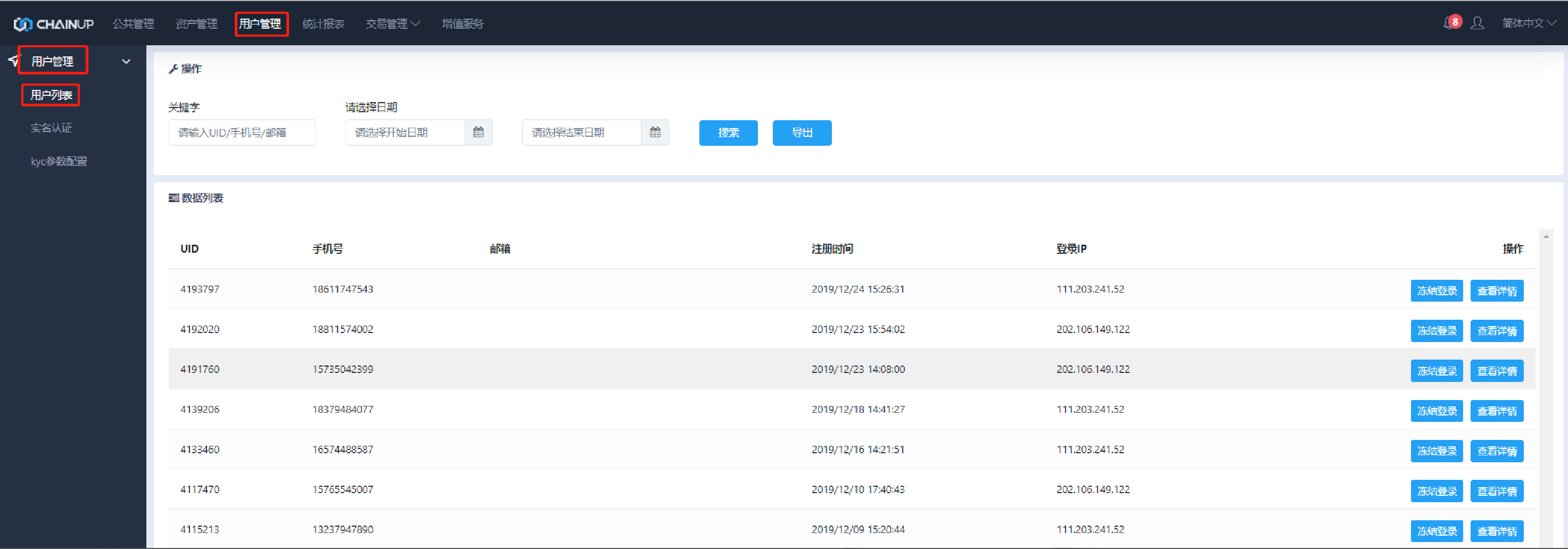Click the data list scrollbar up arrow

coord(1546,236)
